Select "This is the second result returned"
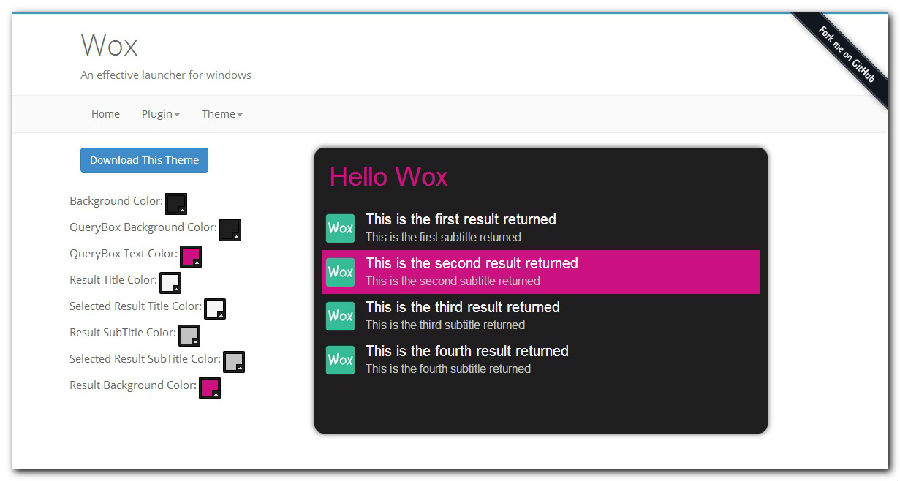Image resolution: width=900 pixels, height=481 pixels. click(472, 263)
